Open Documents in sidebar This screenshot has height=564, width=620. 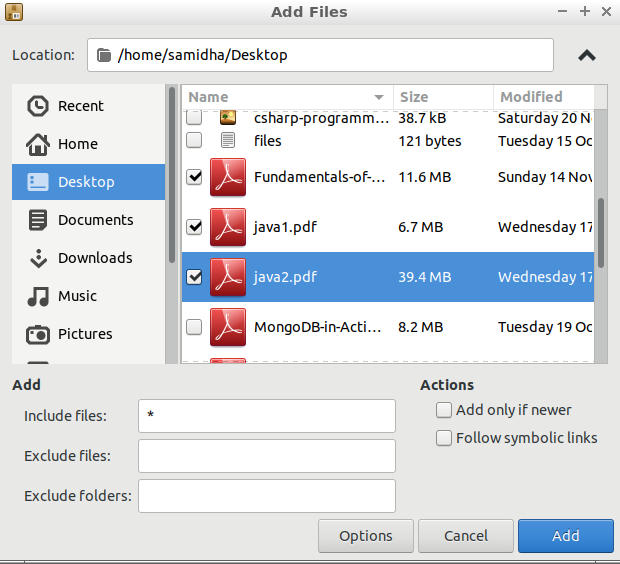(89, 220)
